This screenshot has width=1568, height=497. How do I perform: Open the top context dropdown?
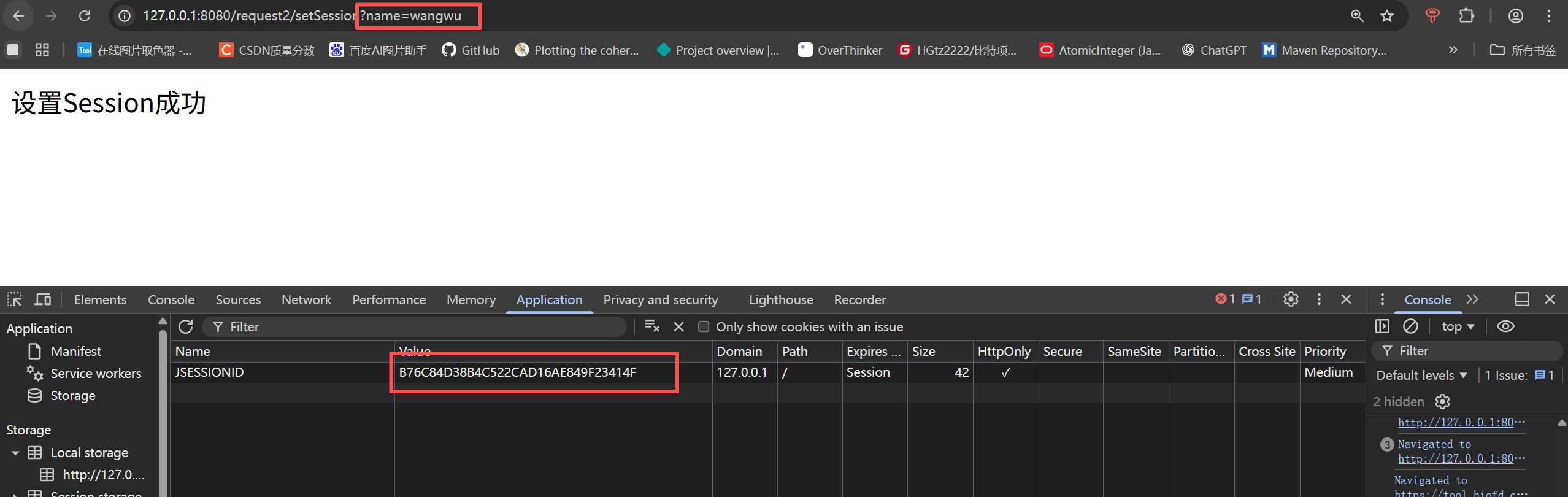pyautogui.click(x=1458, y=326)
